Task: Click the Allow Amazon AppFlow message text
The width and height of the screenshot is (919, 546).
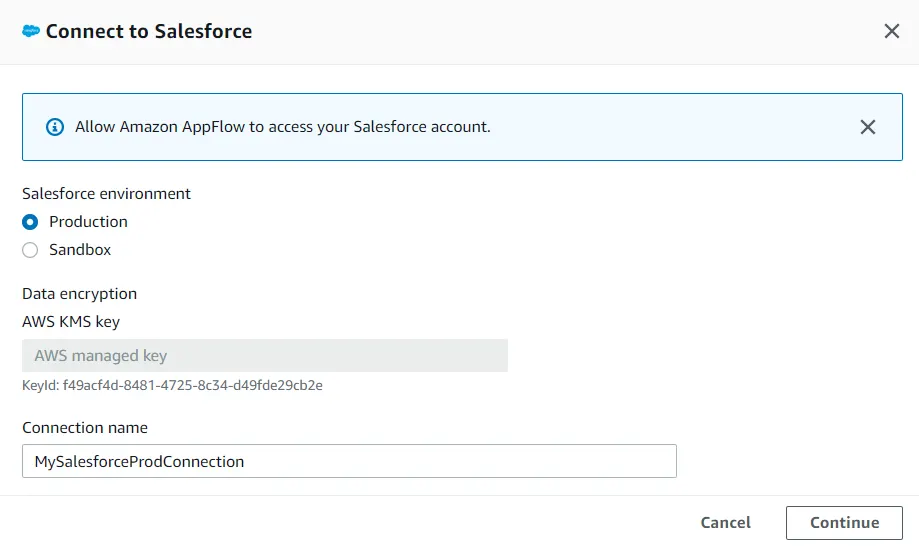Action: (x=283, y=127)
